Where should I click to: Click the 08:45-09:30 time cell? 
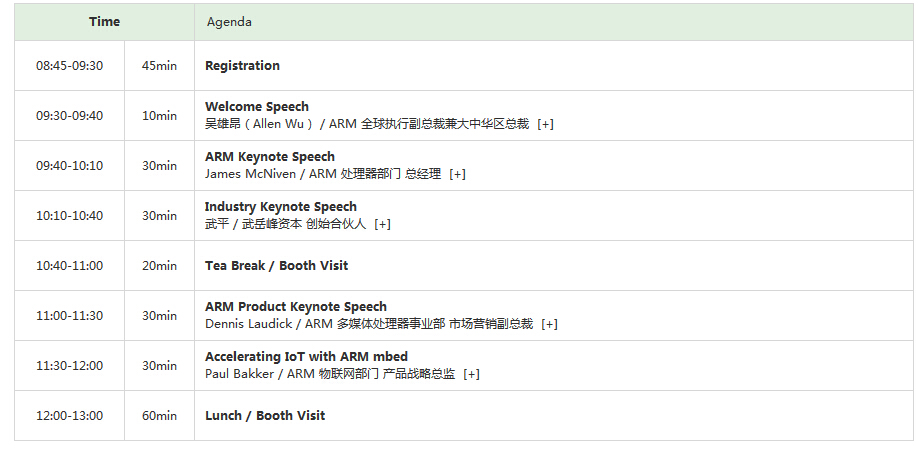pos(69,66)
